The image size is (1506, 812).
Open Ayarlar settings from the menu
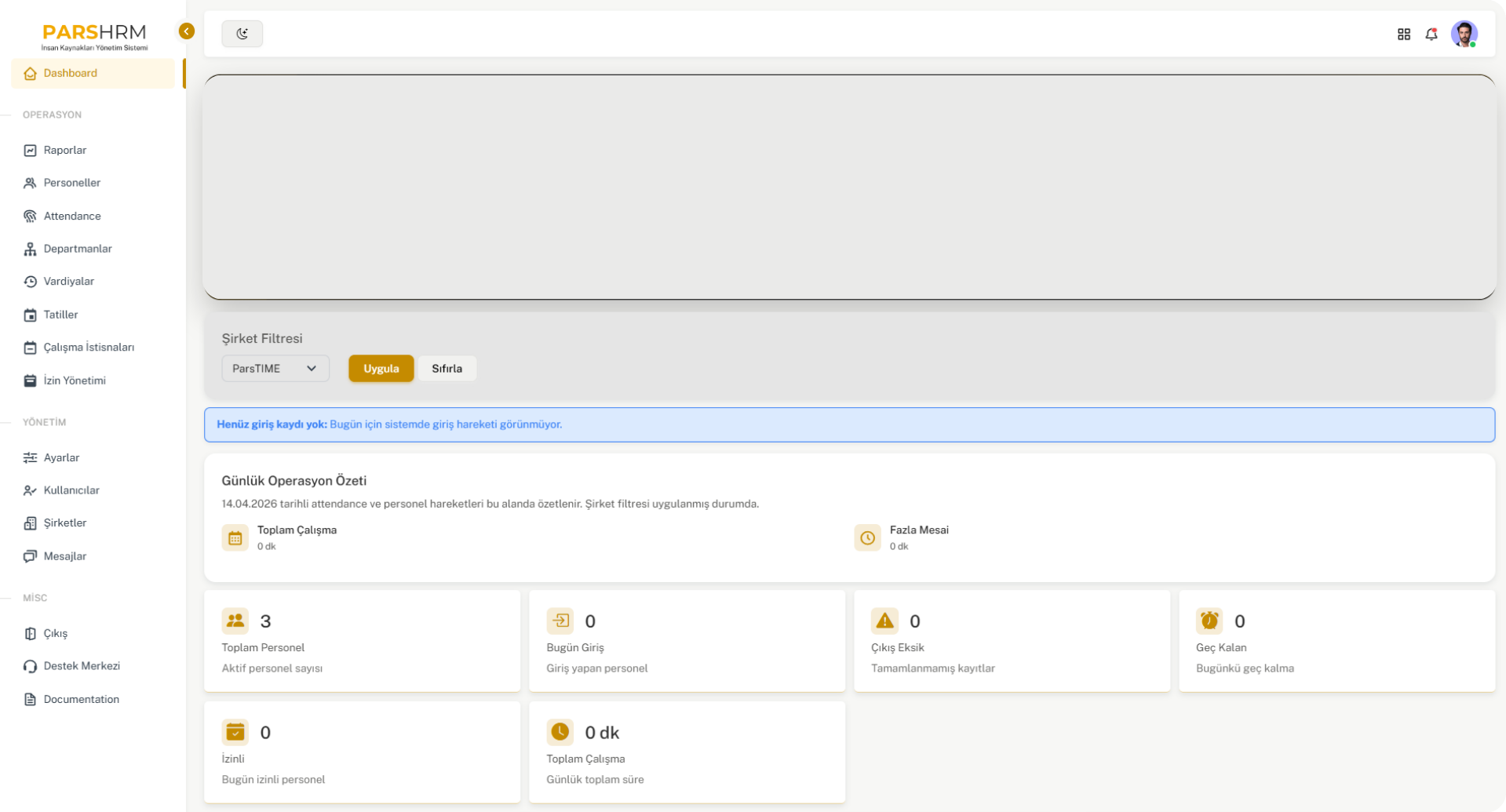point(61,457)
